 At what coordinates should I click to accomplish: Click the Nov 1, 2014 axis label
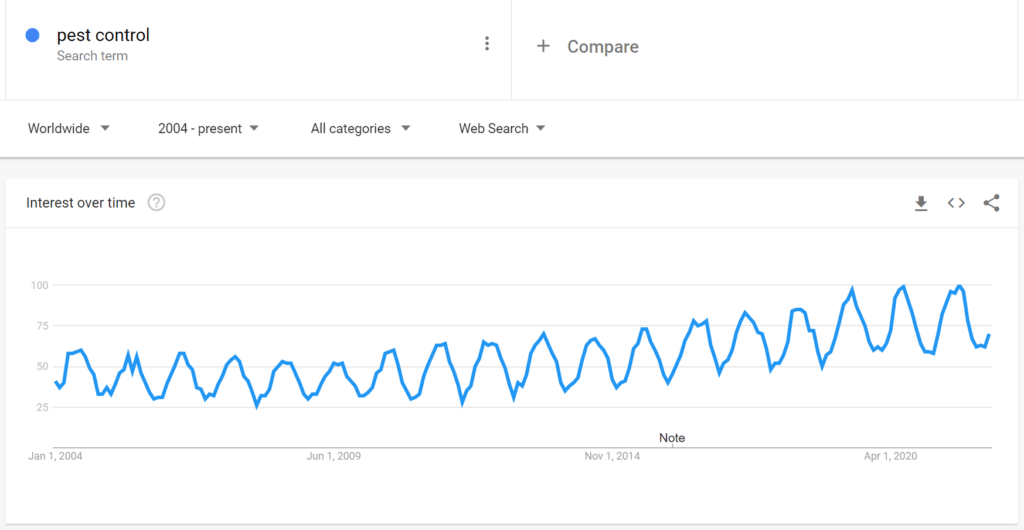[613, 456]
